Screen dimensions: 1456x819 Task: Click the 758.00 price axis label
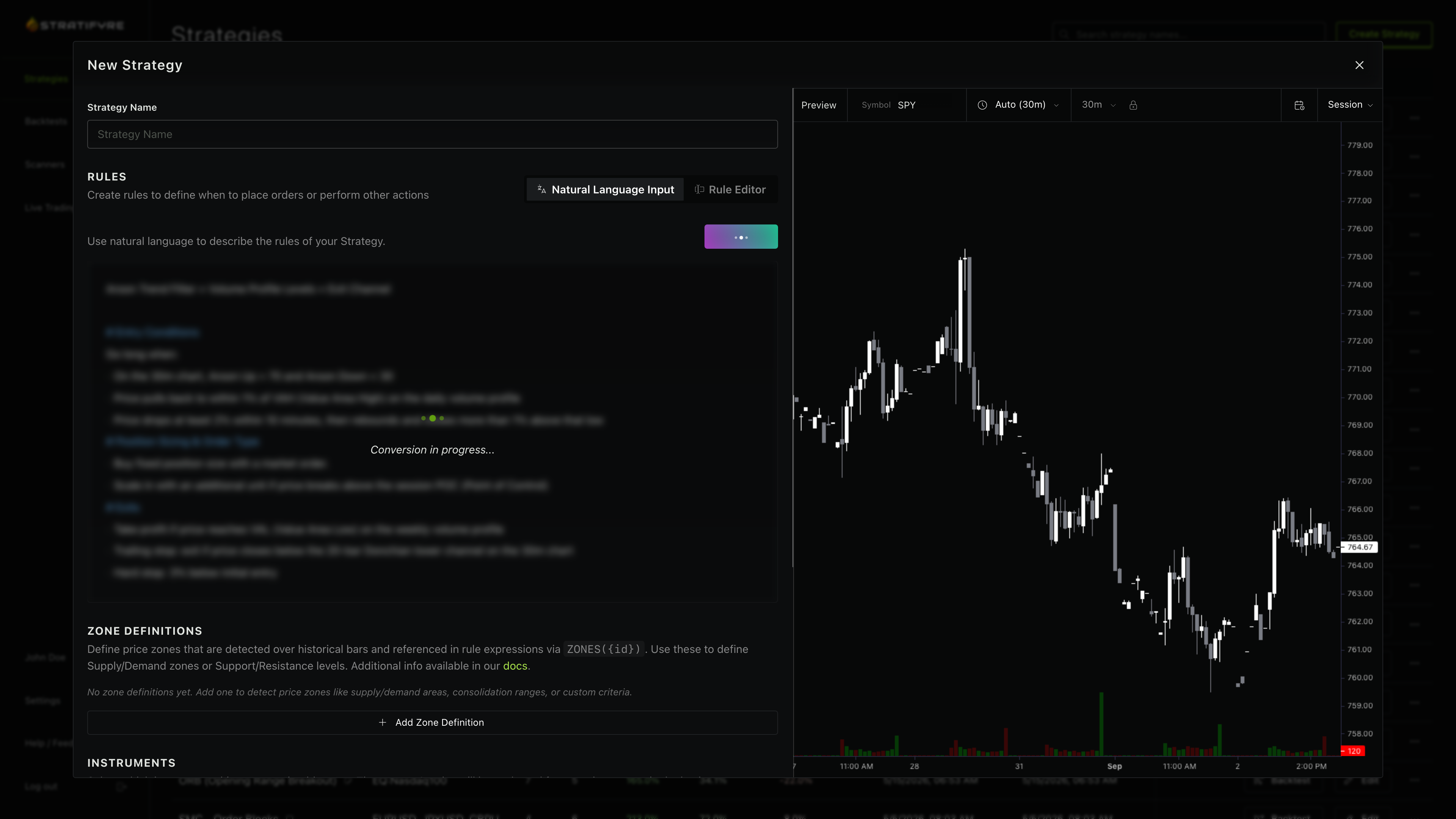[x=1359, y=734]
